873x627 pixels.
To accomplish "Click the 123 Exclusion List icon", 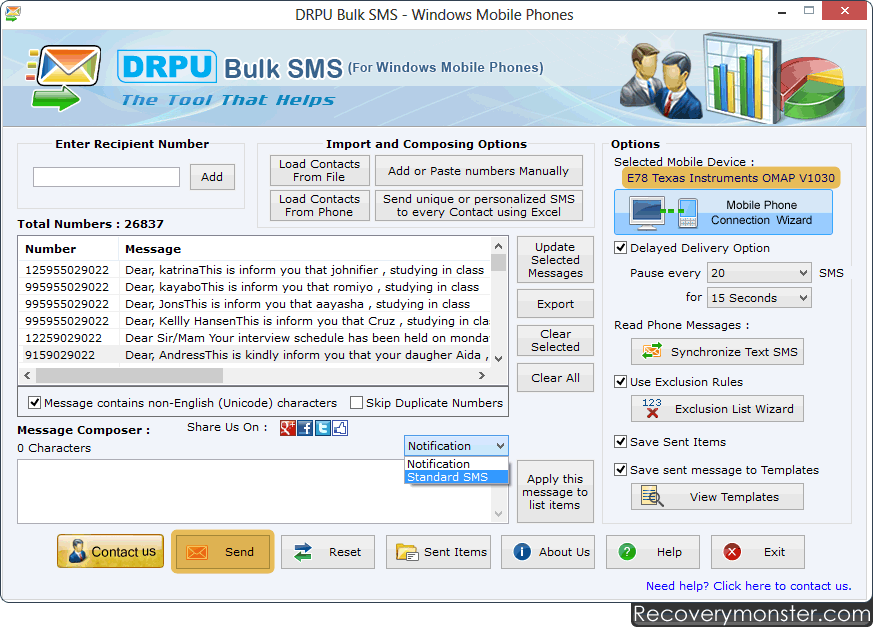I will pyautogui.click(x=652, y=408).
